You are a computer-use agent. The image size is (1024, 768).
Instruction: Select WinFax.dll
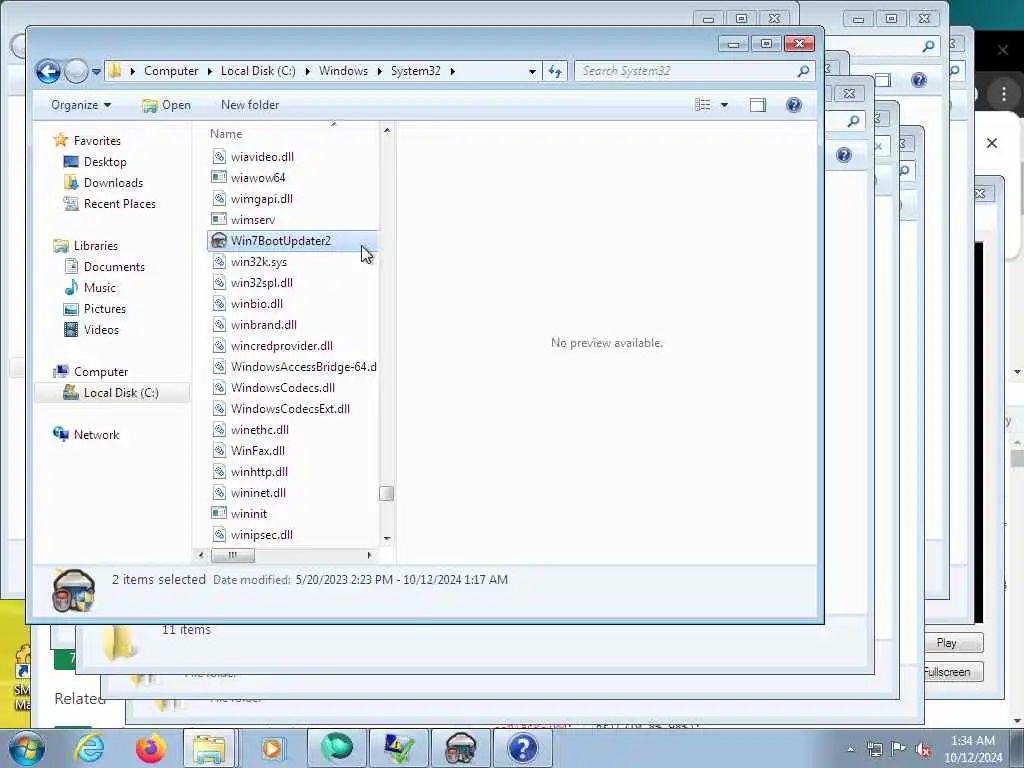[x=257, y=451]
